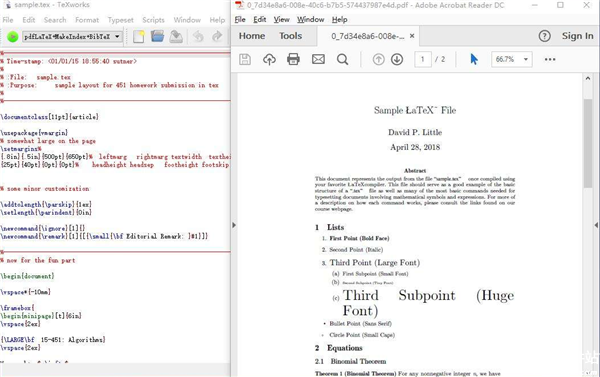Click the "Sample LaTeX File" title in PDF
The height and width of the screenshot is (377, 600).
(x=415, y=110)
